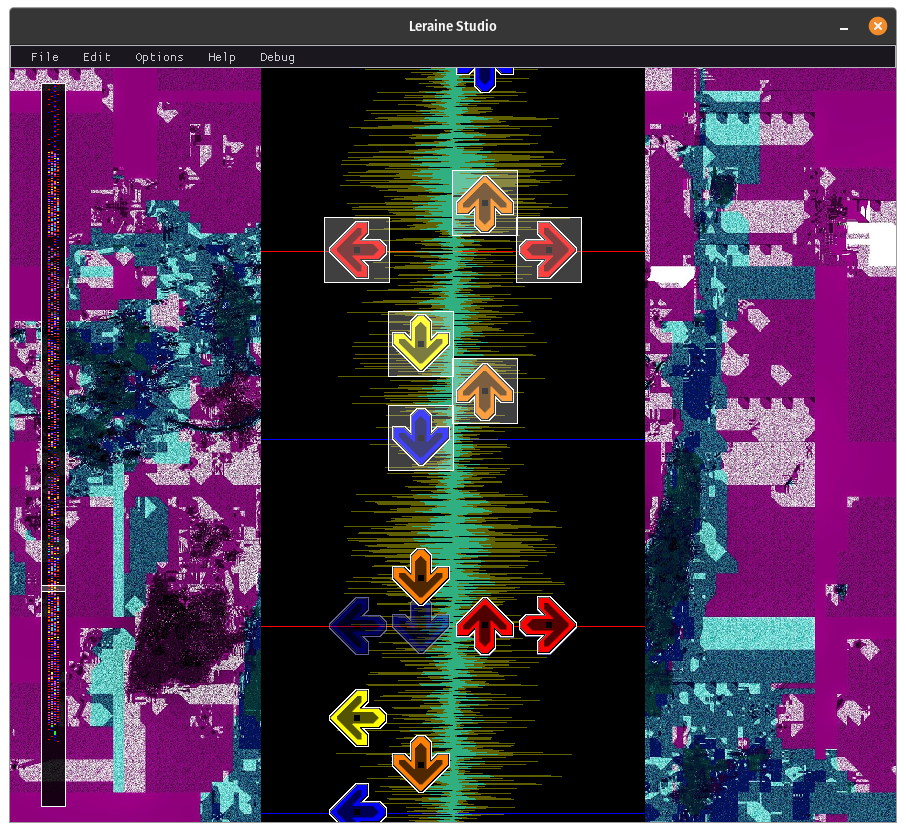Screen dimensions: 906x832
Task: Open the Edit menu
Action: point(96,57)
